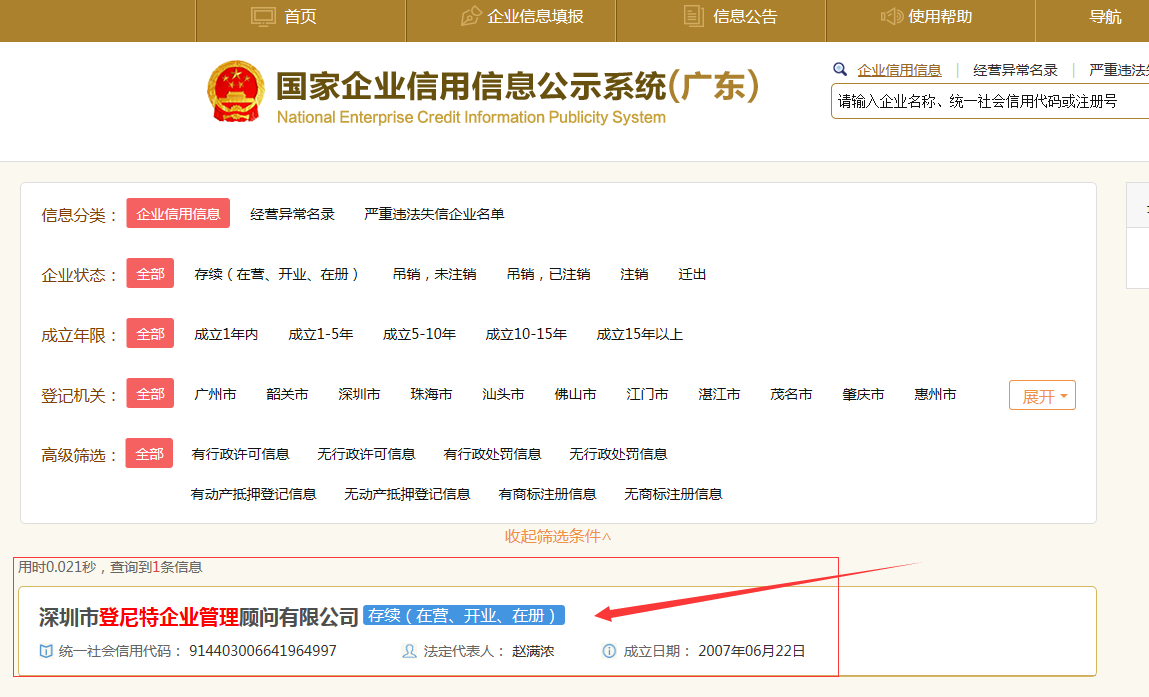Filter registration authority 茂名市

[791, 394]
